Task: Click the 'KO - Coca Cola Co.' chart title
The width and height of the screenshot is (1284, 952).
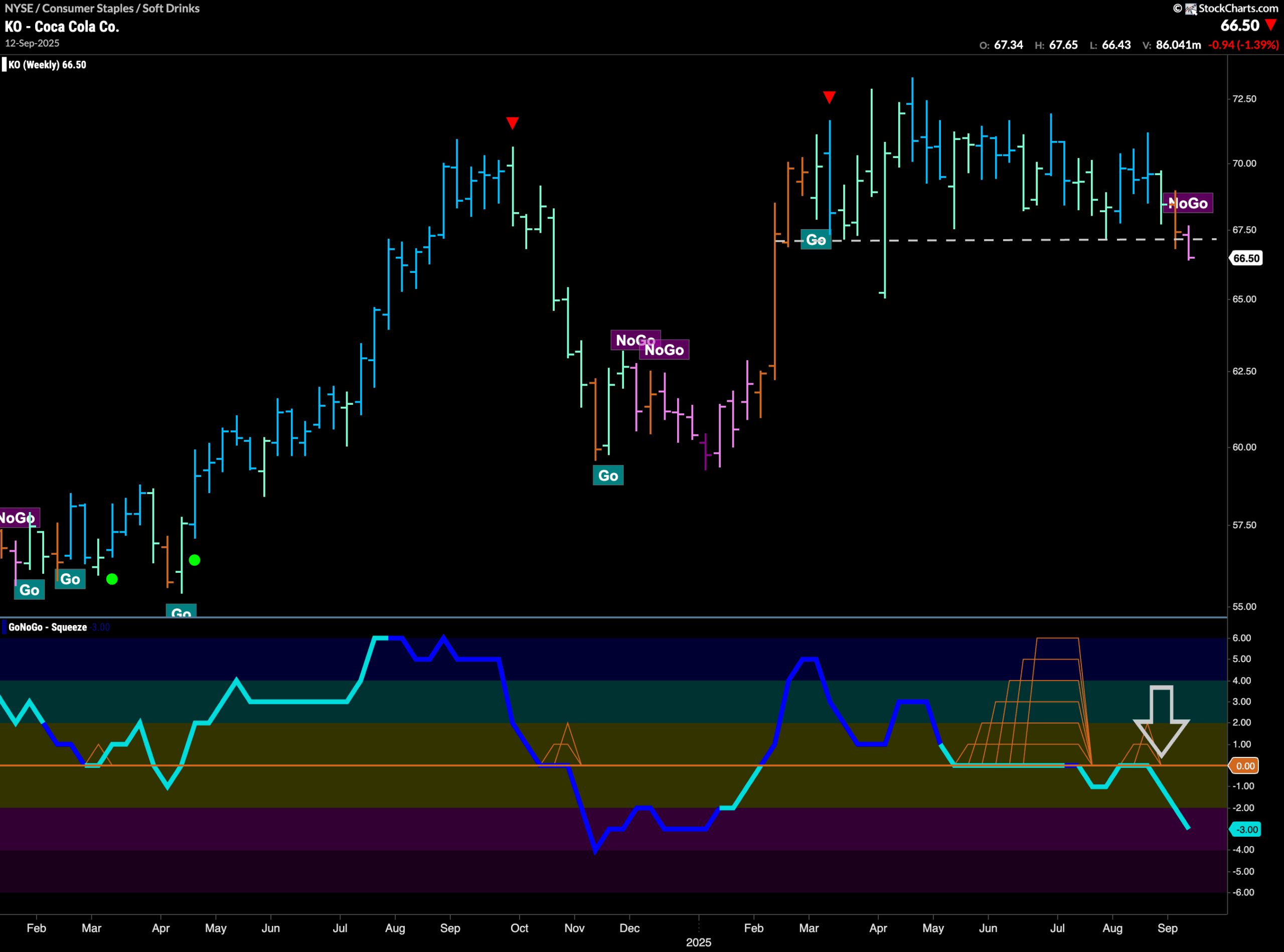Action: 62,27
